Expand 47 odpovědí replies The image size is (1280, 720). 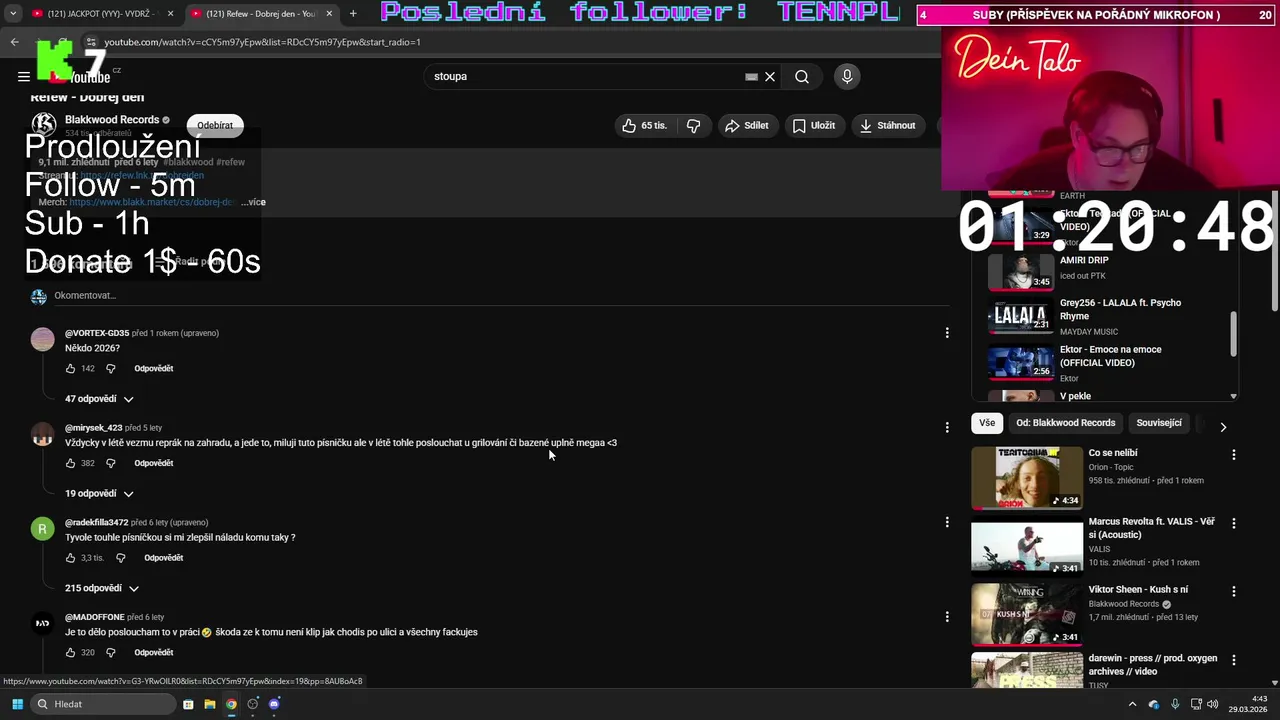pyautogui.click(x=99, y=399)
